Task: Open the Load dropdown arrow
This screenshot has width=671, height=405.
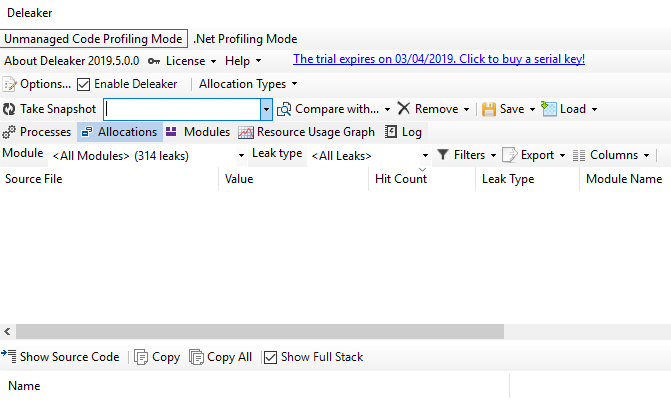Action: 594,110
